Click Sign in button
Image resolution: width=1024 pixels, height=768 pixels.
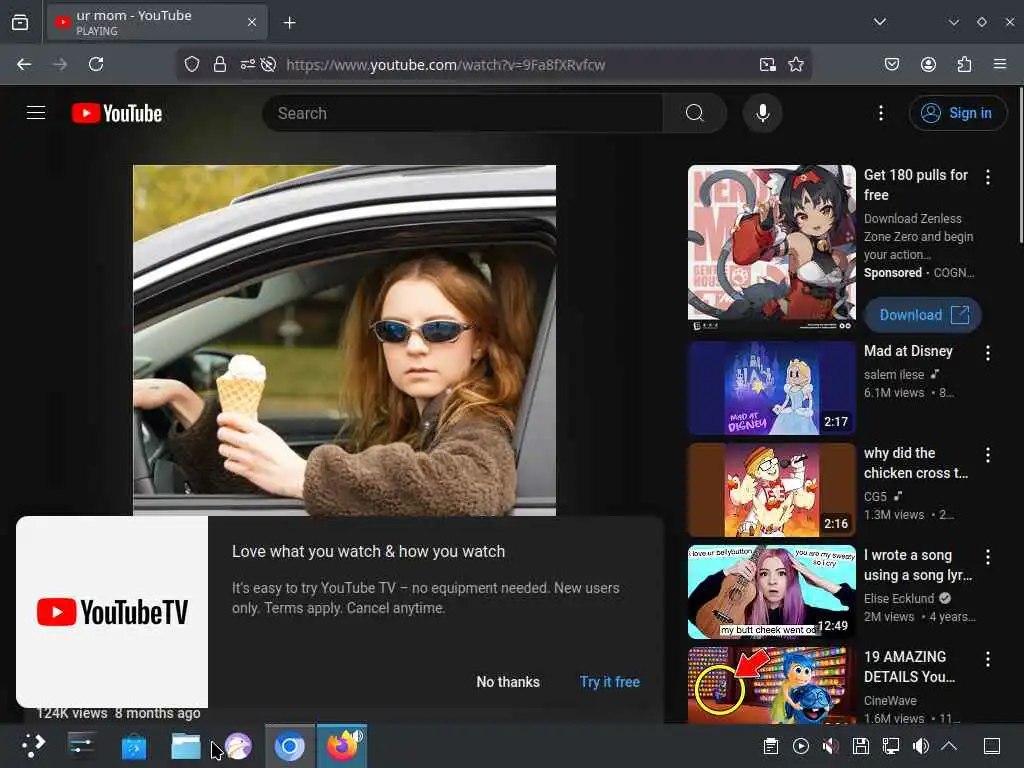(957, 113)
